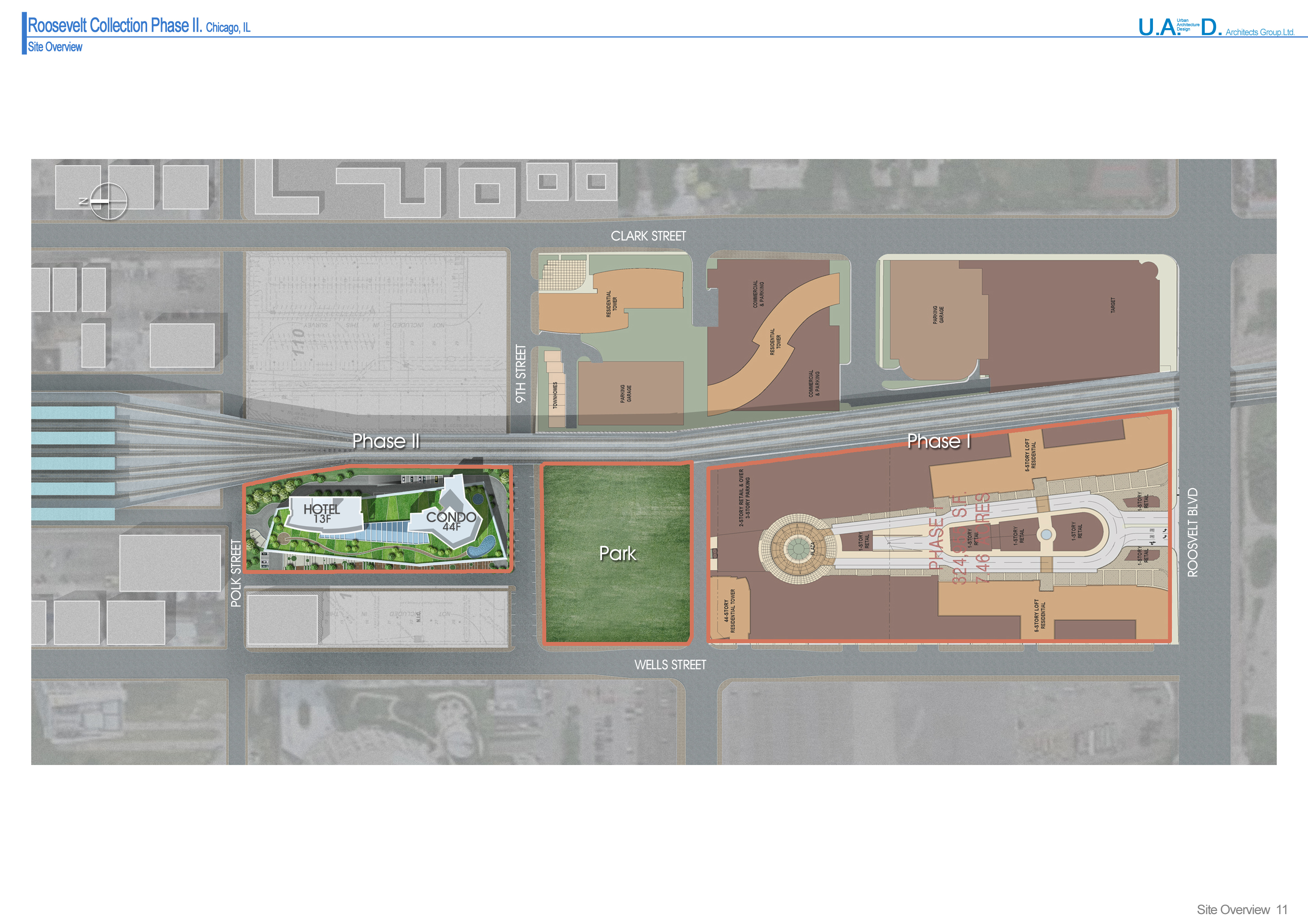
Task: Click the blue swimming pool beside the Condo
Action: pos(482,547)
